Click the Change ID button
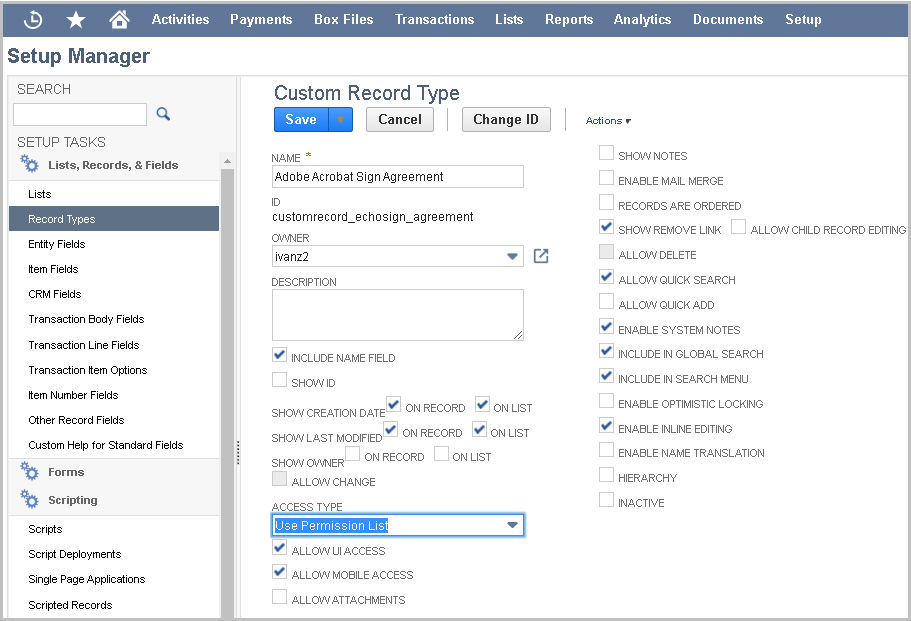This screenshot has width=911, height=621. (506, 120)
